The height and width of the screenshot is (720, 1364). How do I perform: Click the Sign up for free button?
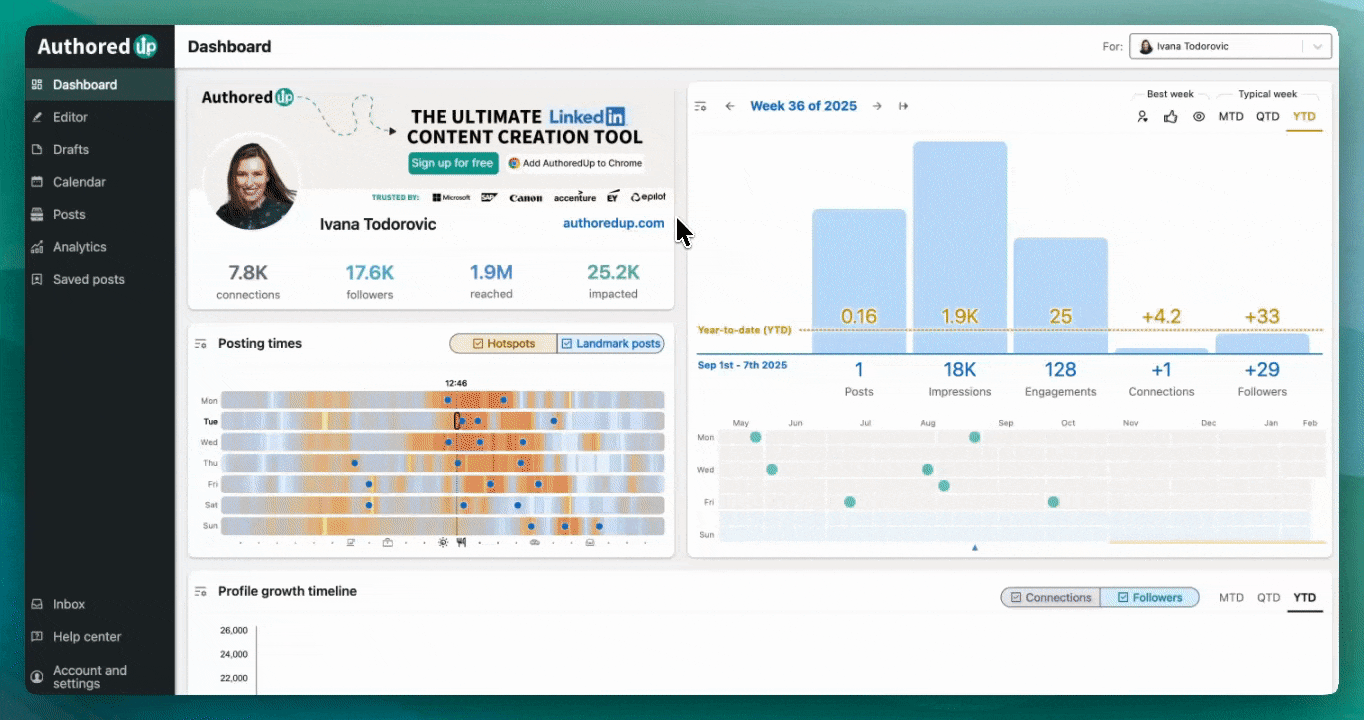click(x=453, y=163)
